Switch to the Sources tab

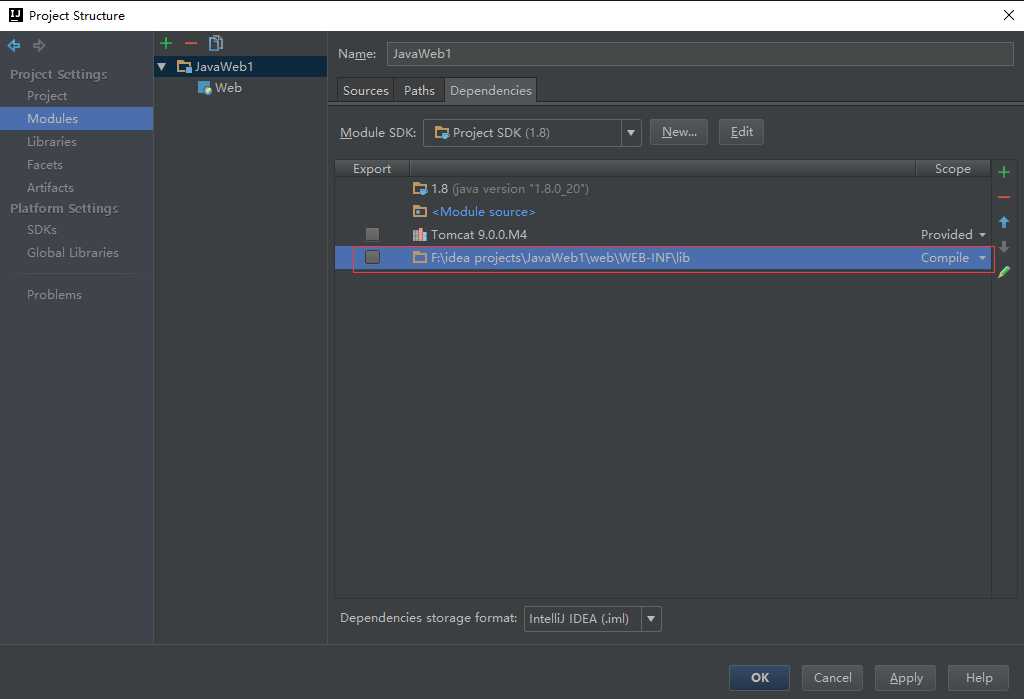point(366,90)
